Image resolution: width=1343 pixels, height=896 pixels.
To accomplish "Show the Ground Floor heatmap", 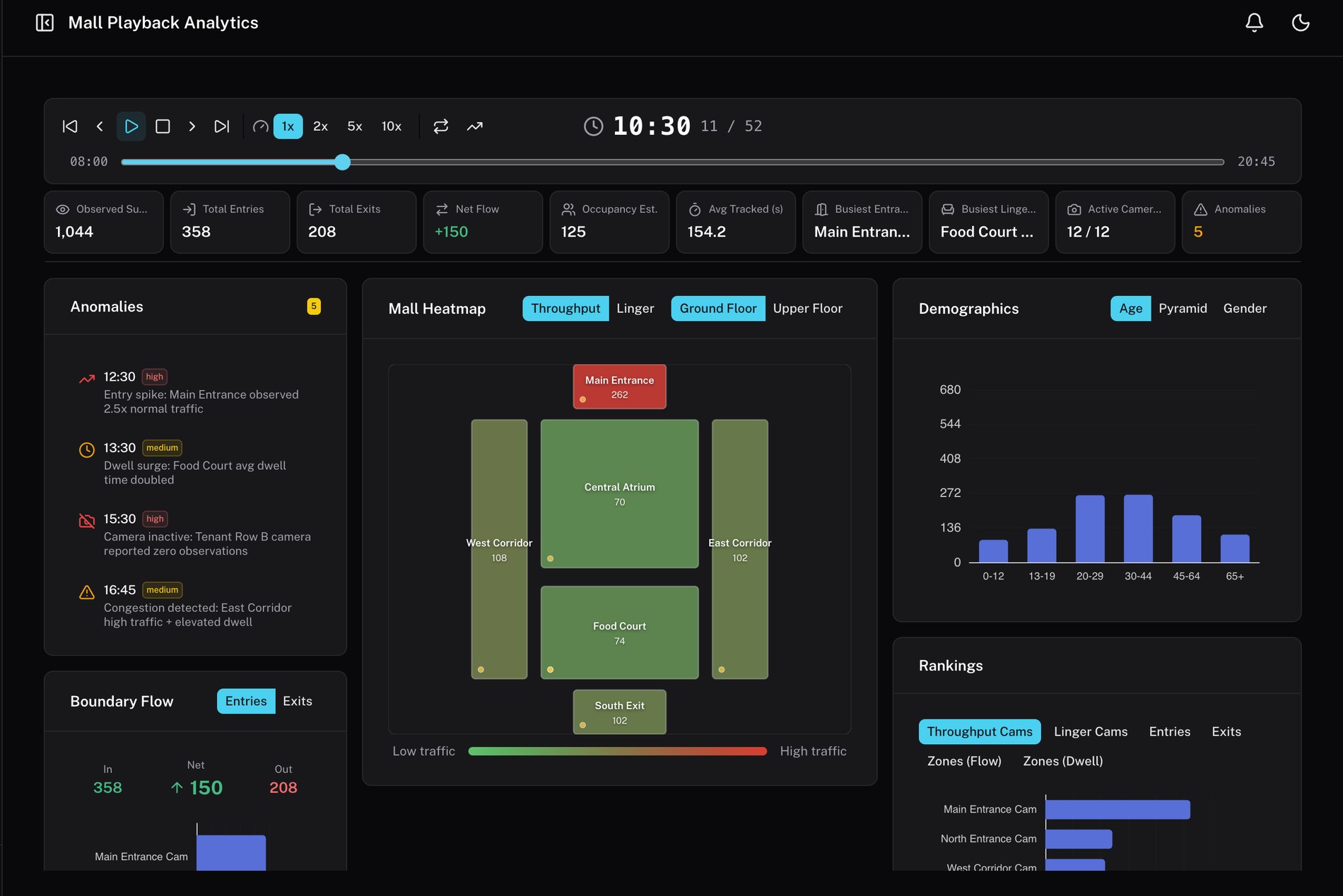I will tap(718, 309).
